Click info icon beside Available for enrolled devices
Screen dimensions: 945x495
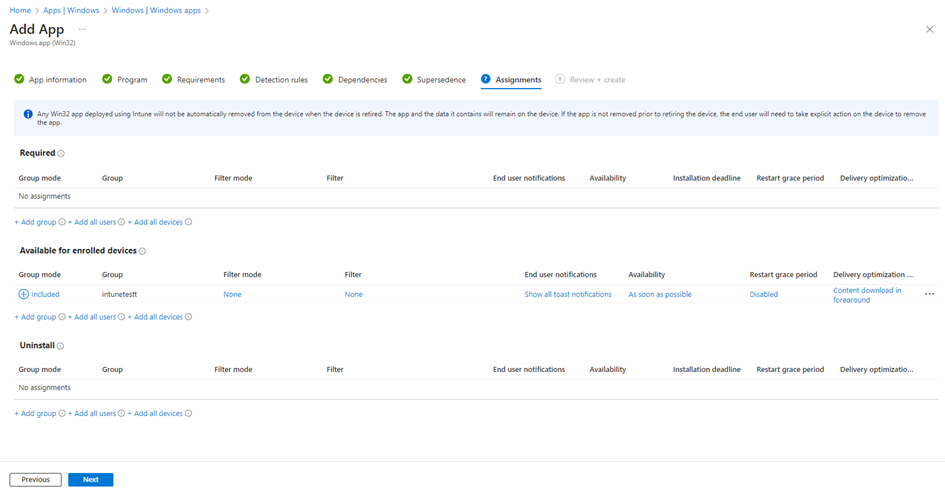tap(142, 252)
